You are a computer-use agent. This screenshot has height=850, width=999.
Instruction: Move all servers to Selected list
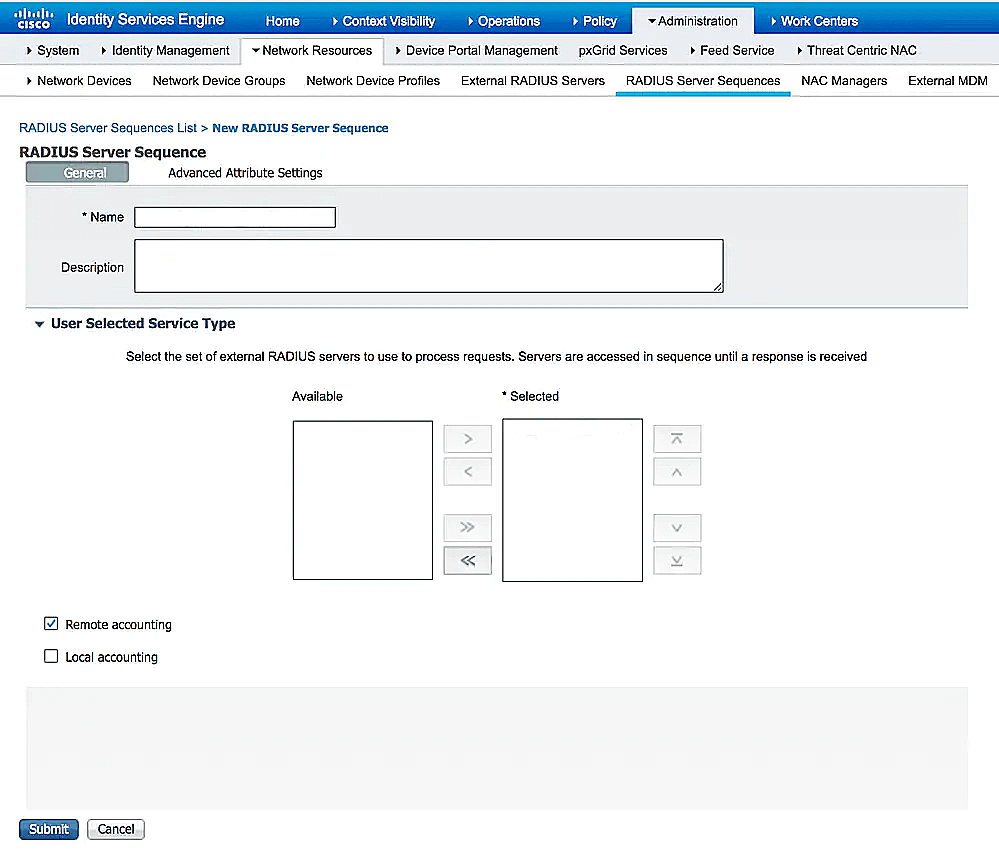click(468, 528)
